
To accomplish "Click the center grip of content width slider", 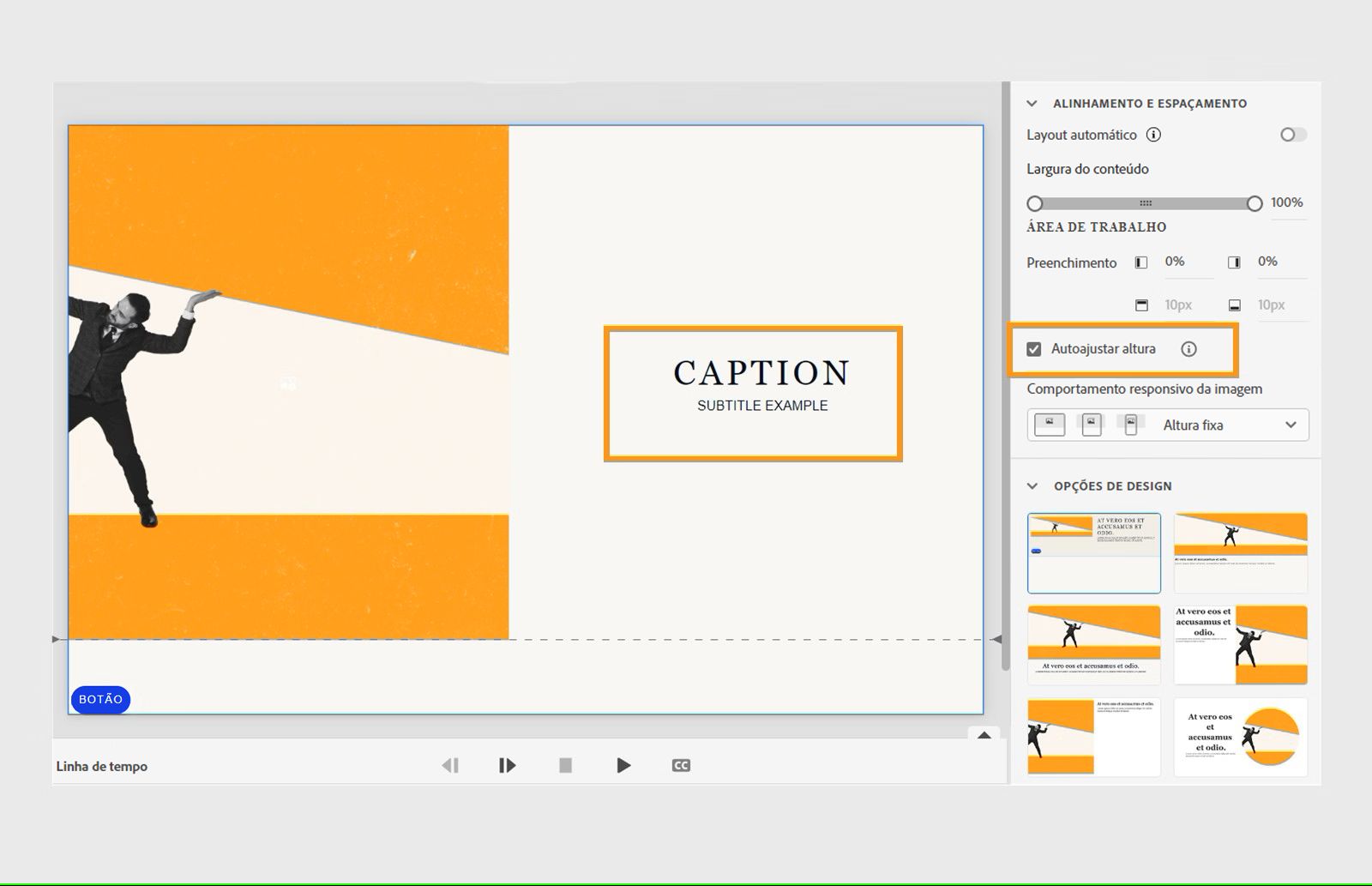I will click(1146, 203).
